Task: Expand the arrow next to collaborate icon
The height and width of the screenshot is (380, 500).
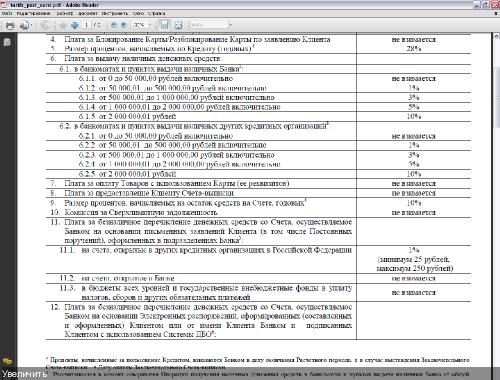Action: click(x=31, y=25)
